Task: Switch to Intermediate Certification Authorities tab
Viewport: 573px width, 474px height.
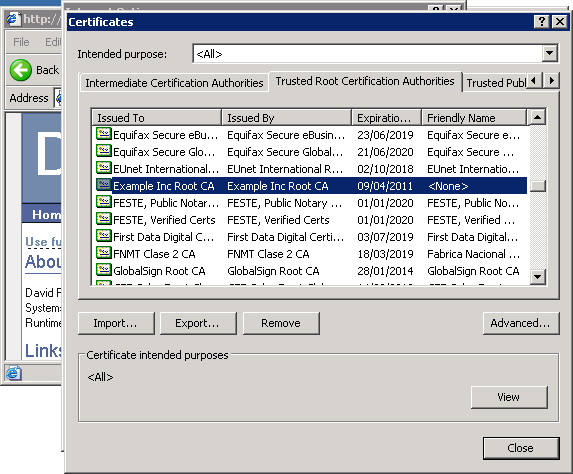Action: pos(174,83)
